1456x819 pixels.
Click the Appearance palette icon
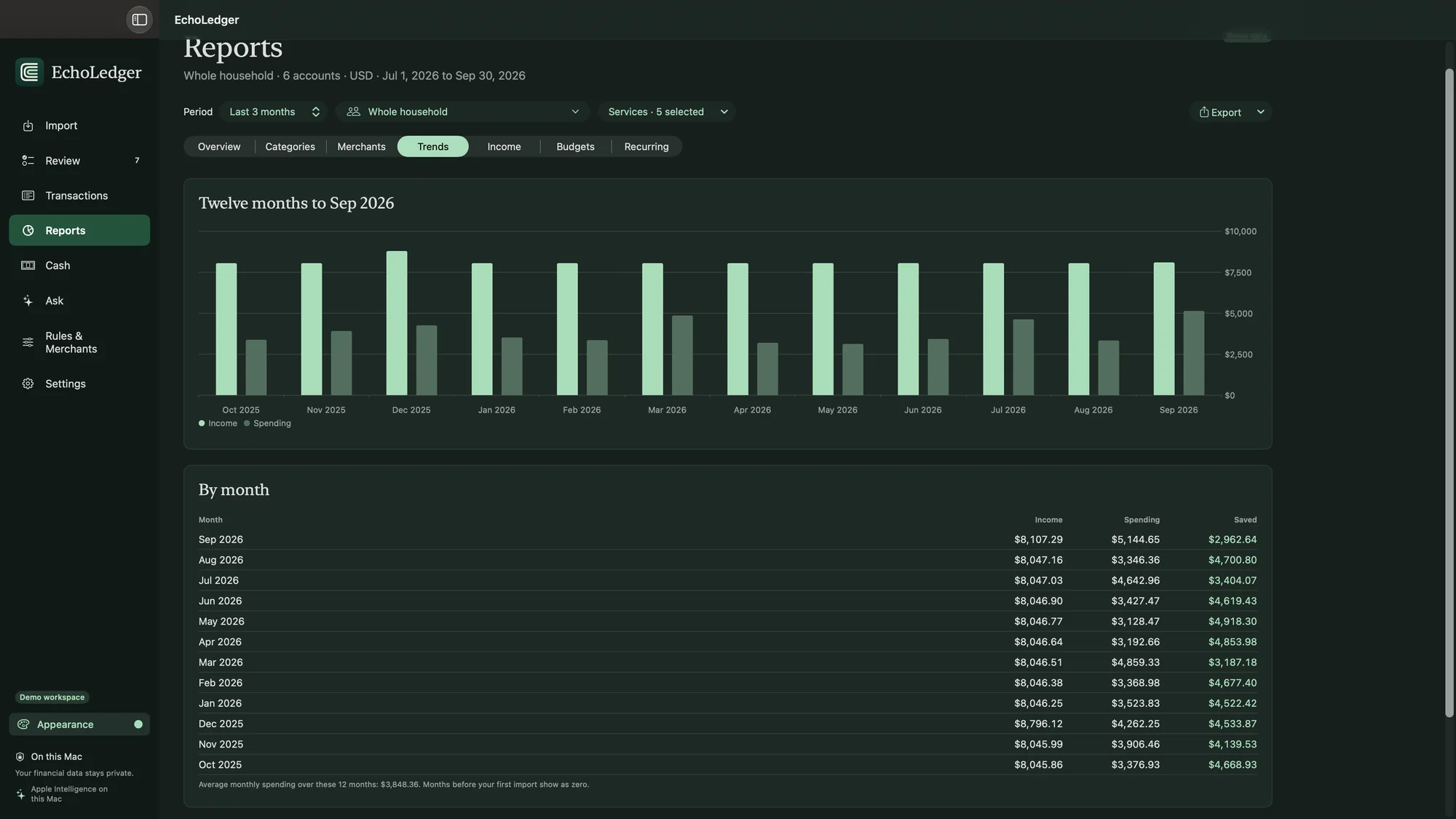coord(23,724)
